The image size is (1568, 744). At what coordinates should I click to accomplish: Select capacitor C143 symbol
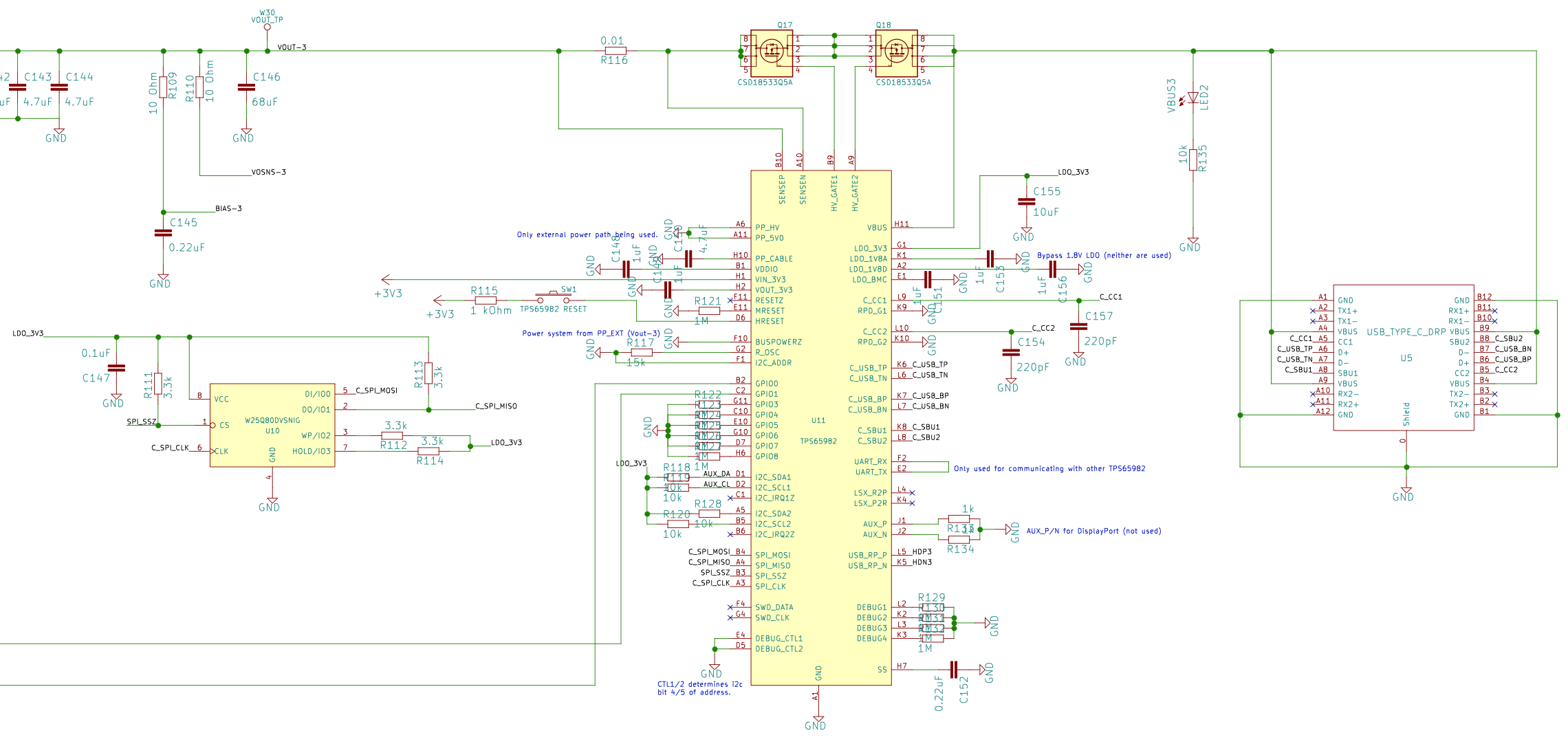tap(18, 87)
